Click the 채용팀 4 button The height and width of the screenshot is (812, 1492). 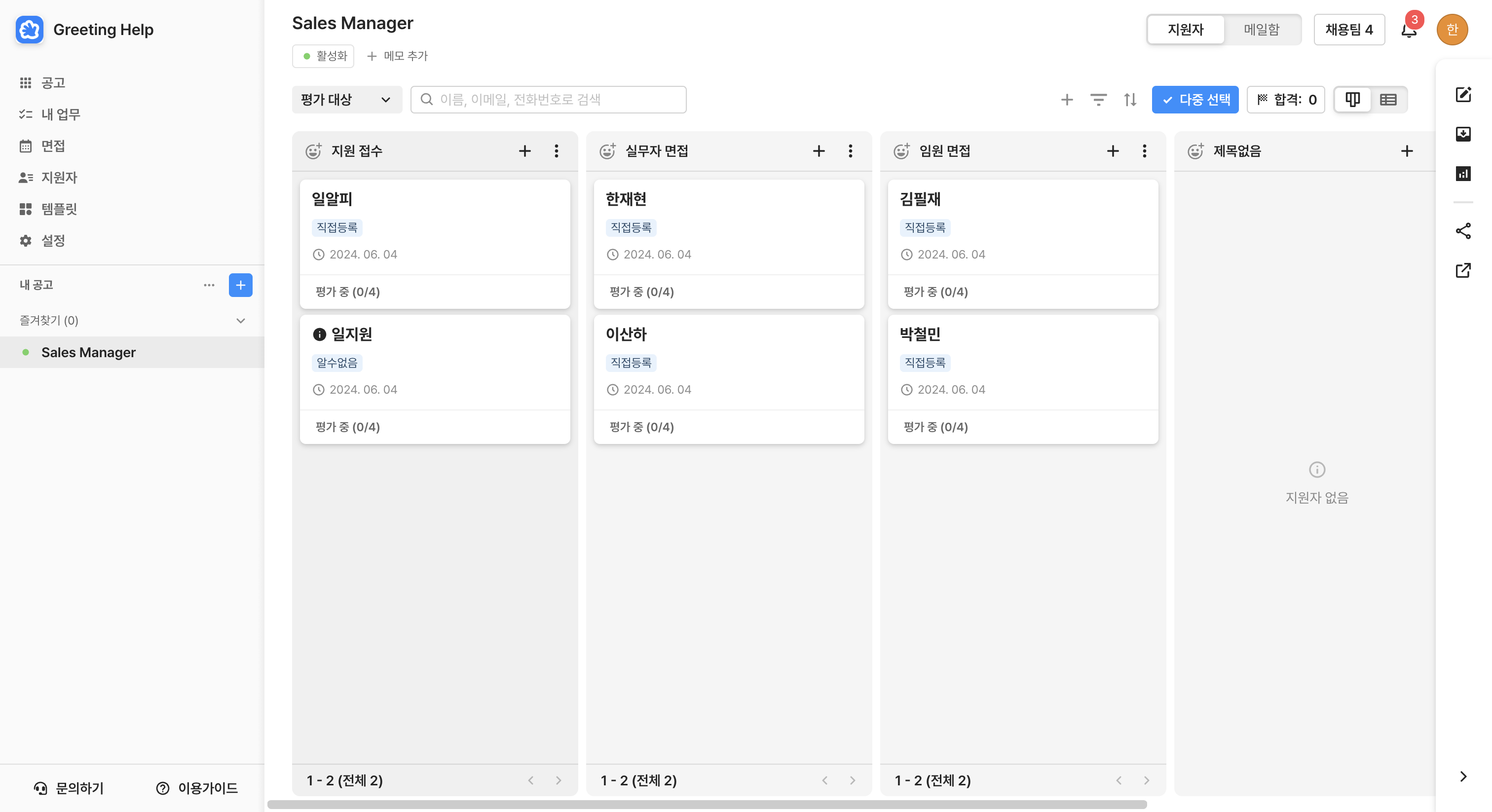pos(1349,30)
